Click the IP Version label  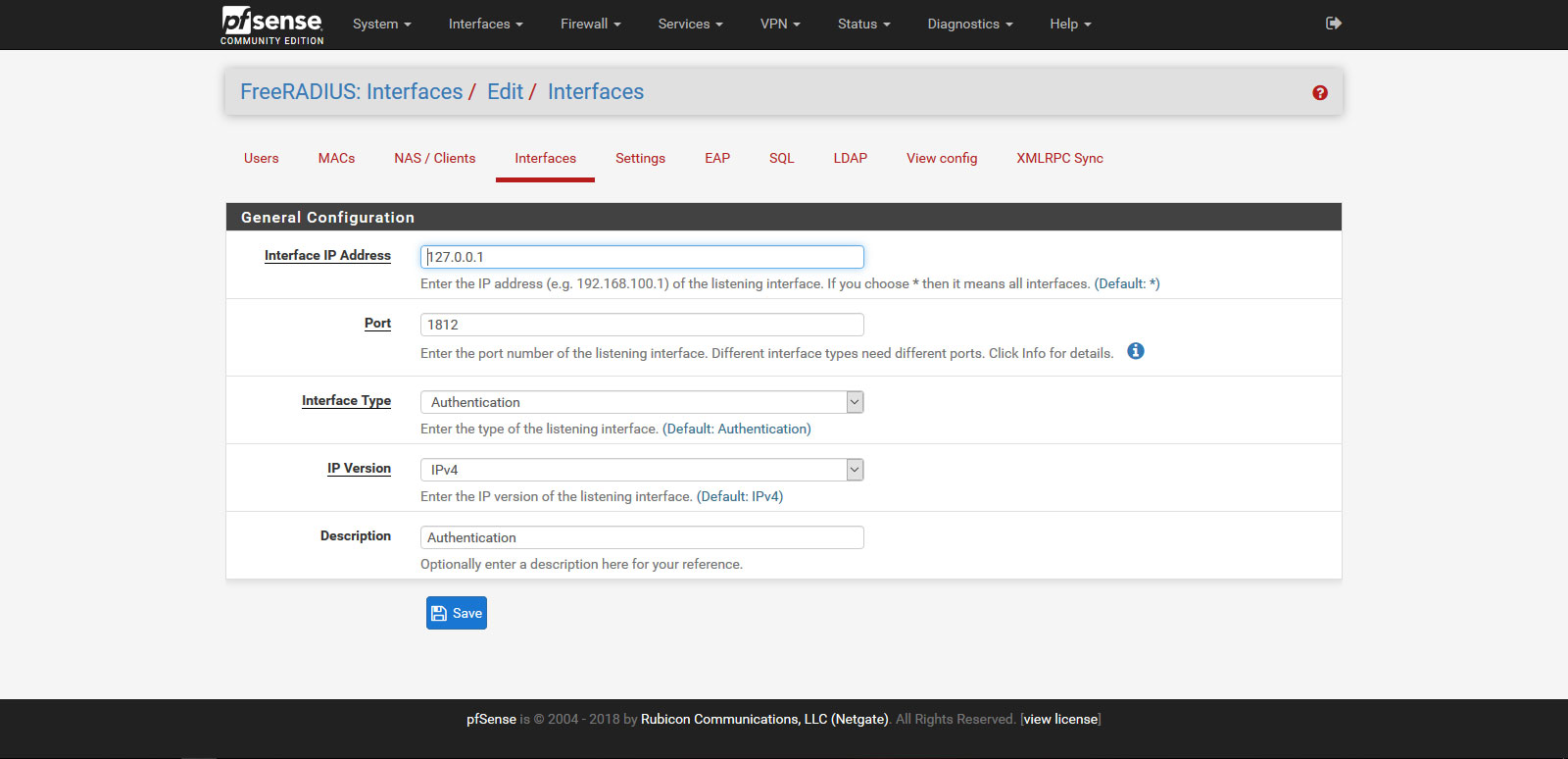click(x=359, y=468)
